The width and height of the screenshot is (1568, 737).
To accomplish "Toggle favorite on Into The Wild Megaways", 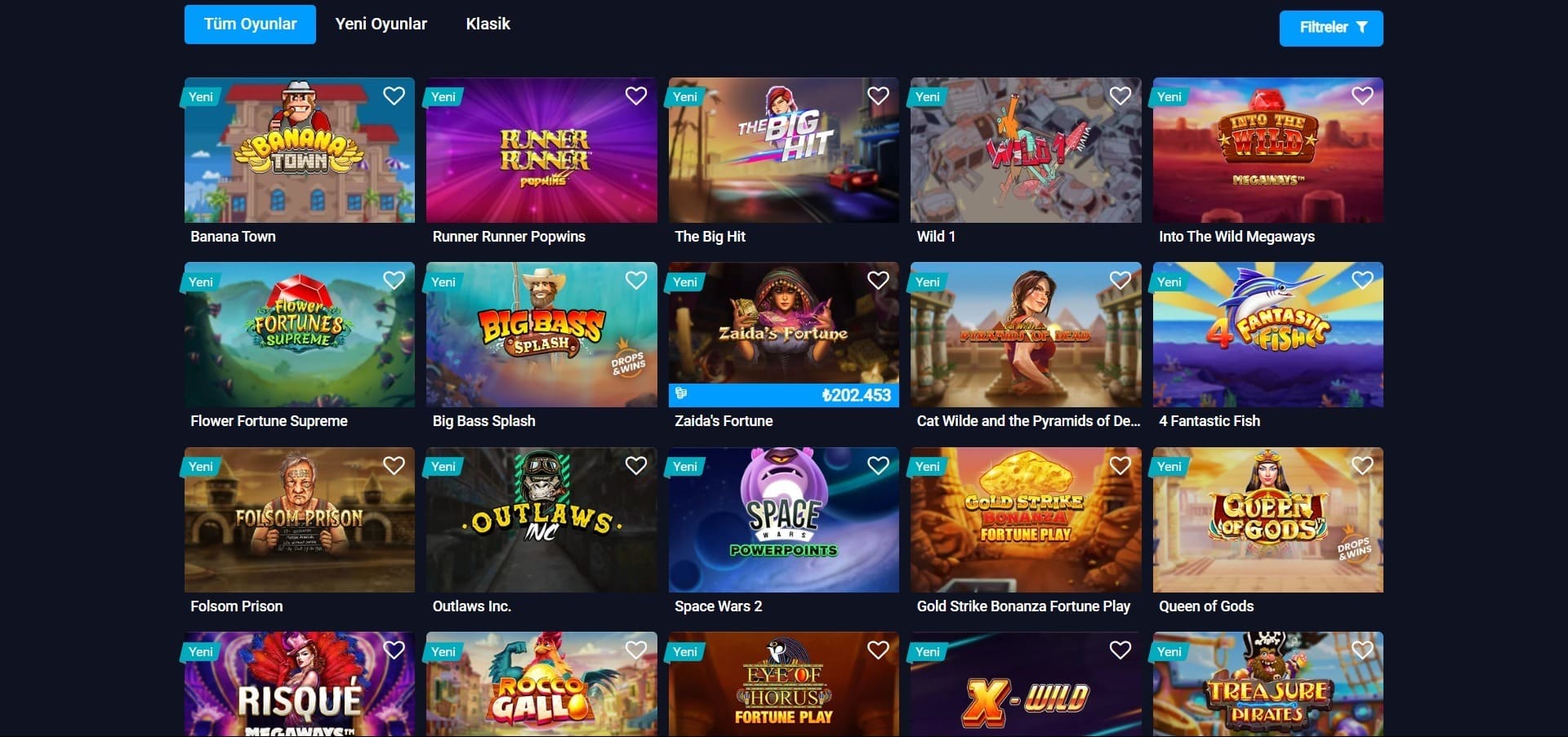I will 1362,96.
